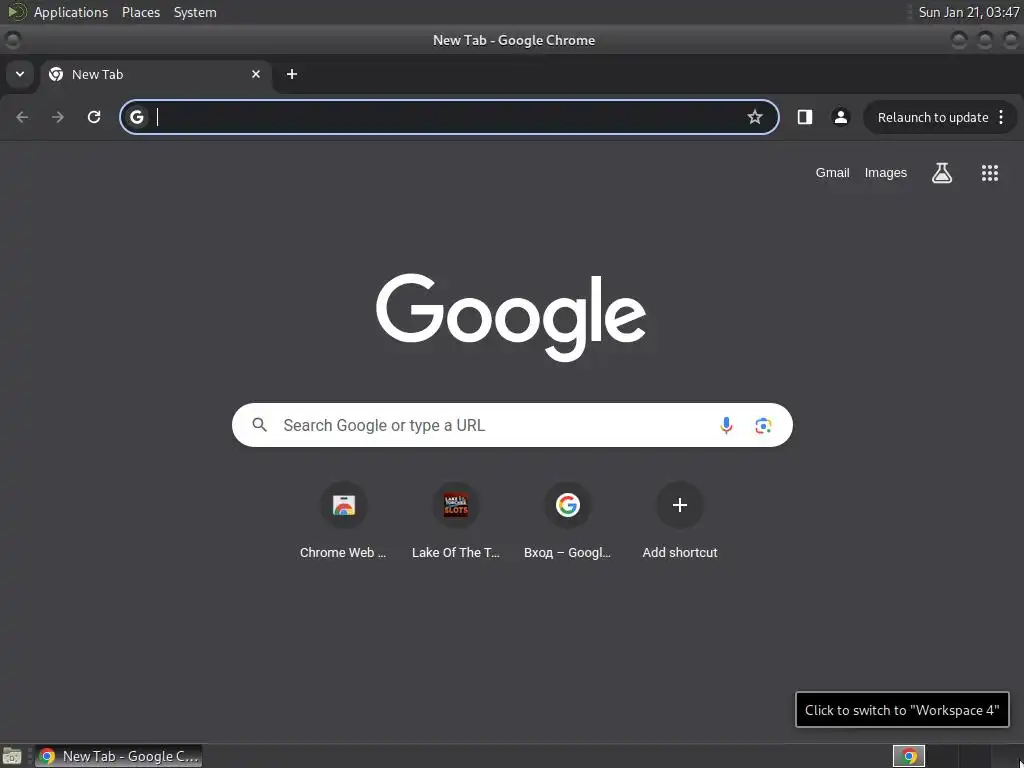Select the New Tab tab
Screen dimensions: 1024x768
(155, 74)
